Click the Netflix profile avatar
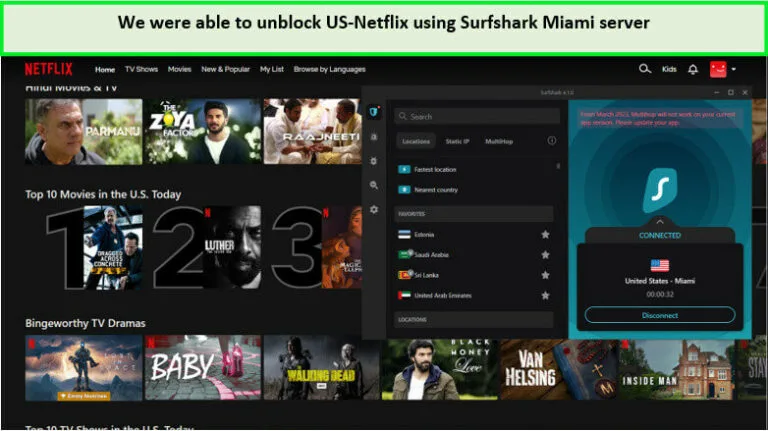768x431 pixels. [718, 69]
